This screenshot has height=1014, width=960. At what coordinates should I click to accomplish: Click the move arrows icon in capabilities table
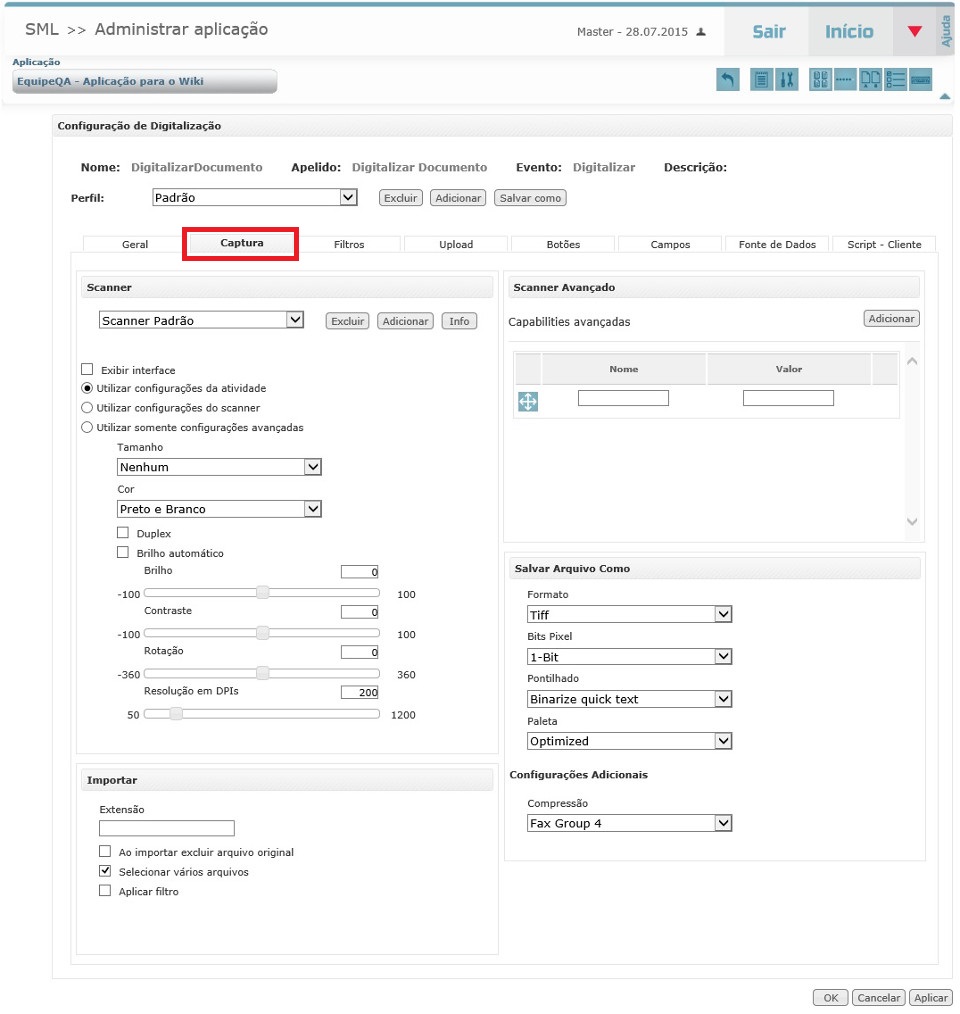click(x=528, y=401)
